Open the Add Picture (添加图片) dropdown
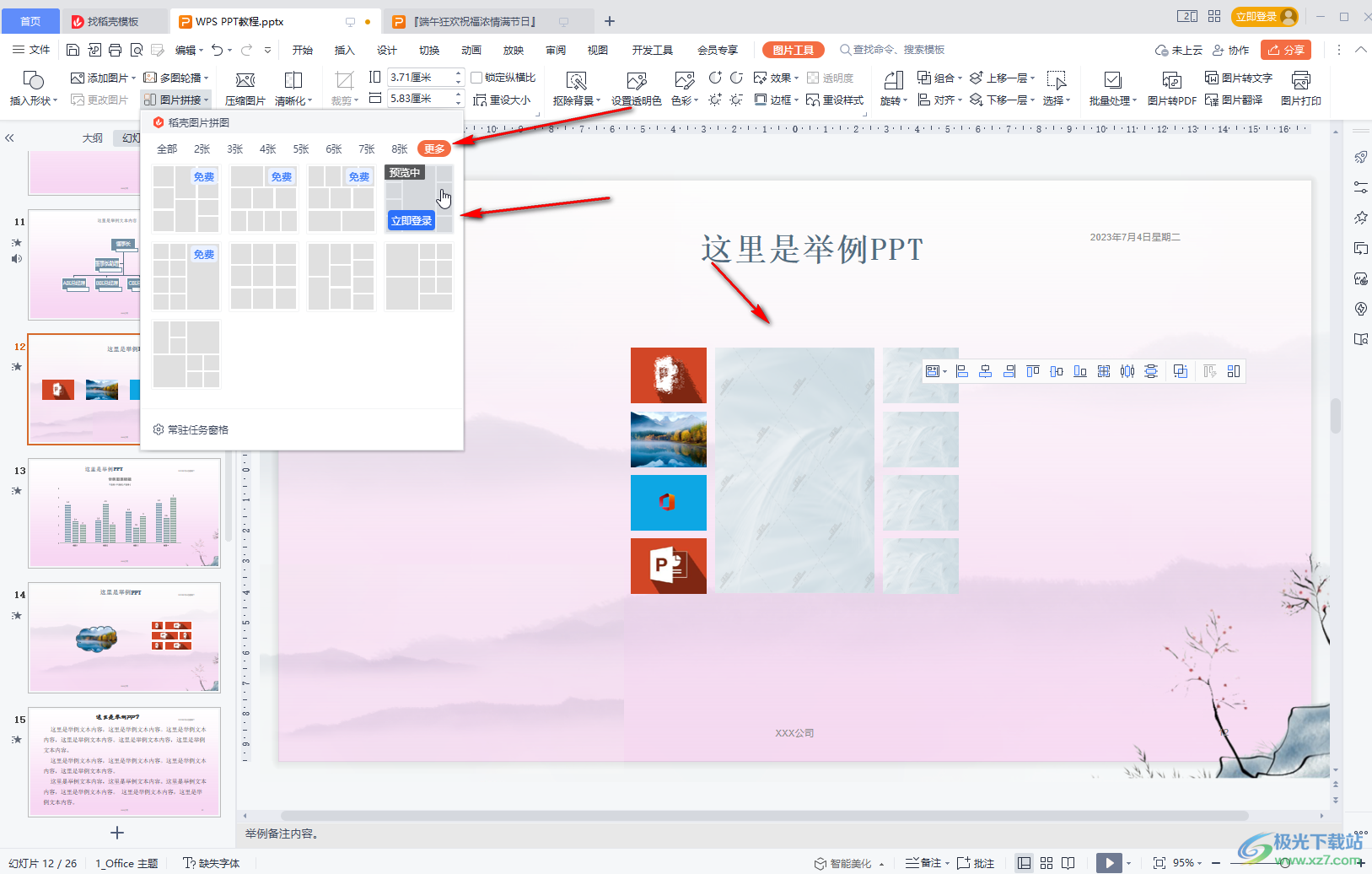The width and height of the screenshot is (1372, 874). point(103,78)
